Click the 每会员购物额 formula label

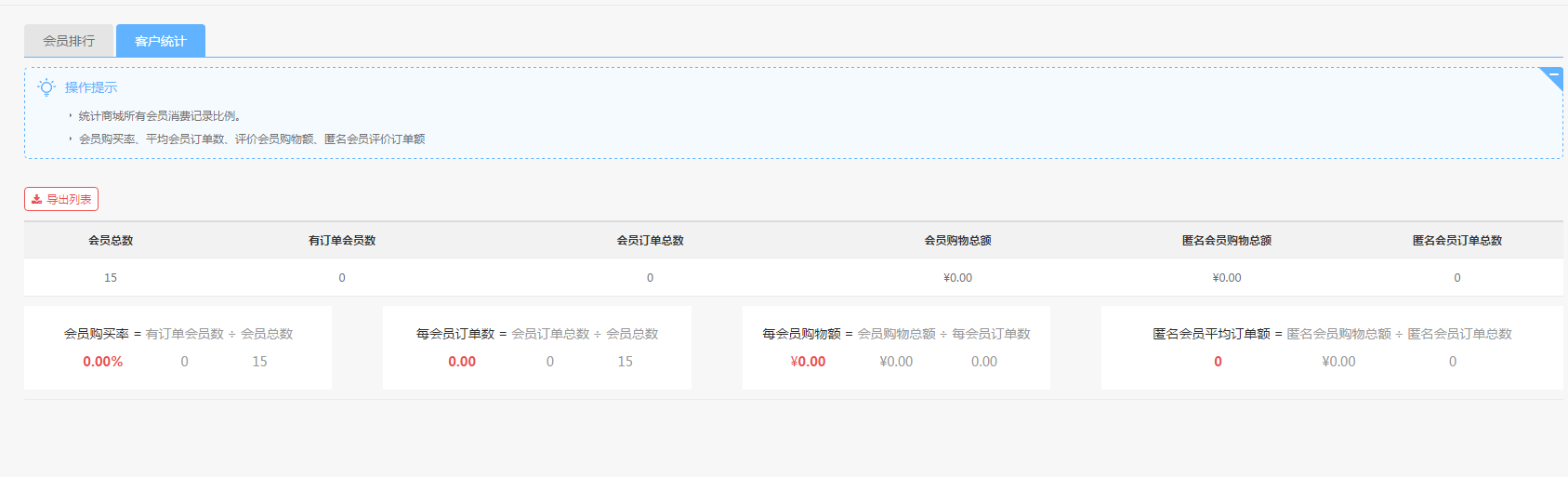[801, 334]
